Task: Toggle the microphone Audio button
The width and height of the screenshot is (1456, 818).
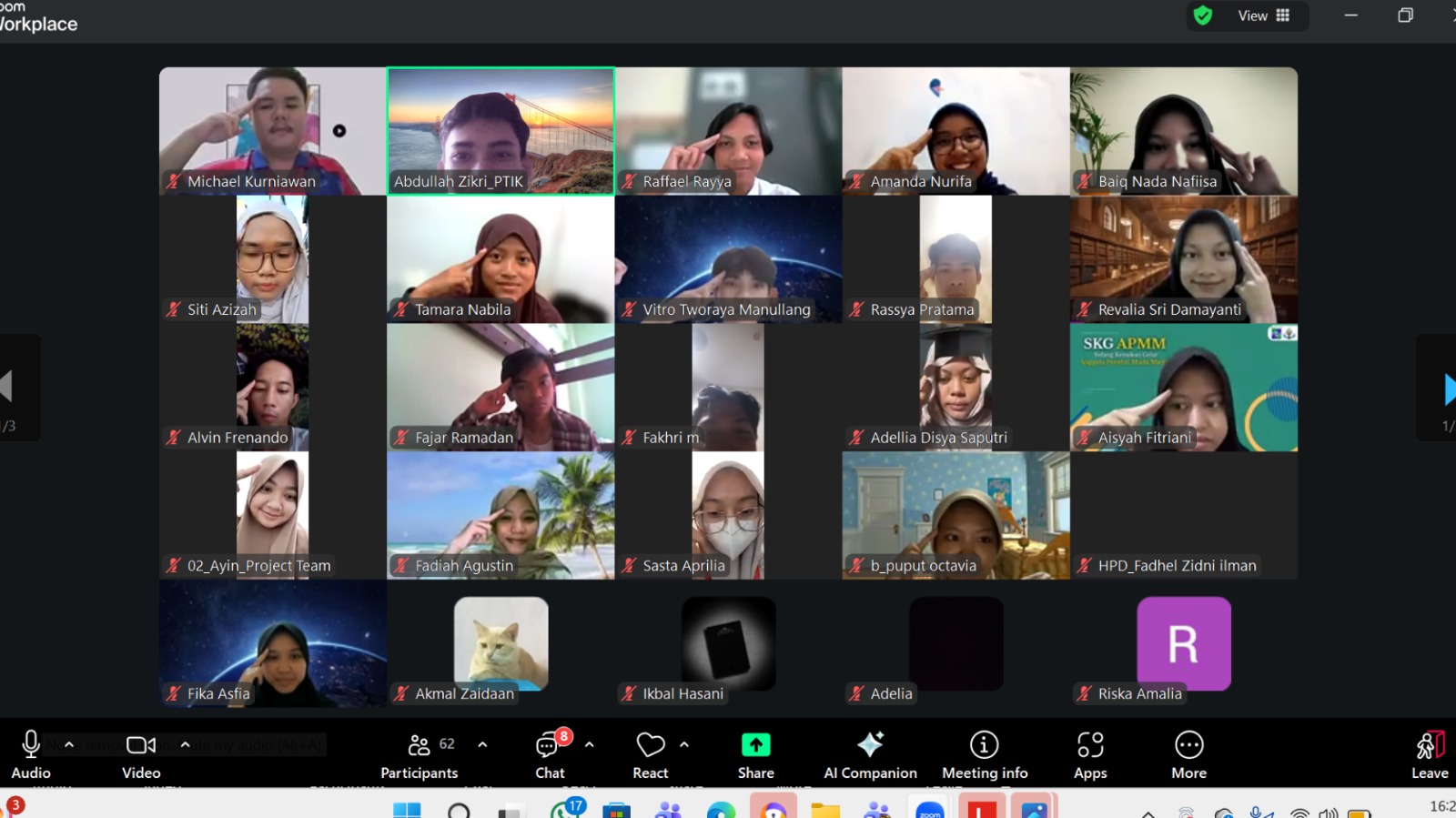Action: click(31, 755)
